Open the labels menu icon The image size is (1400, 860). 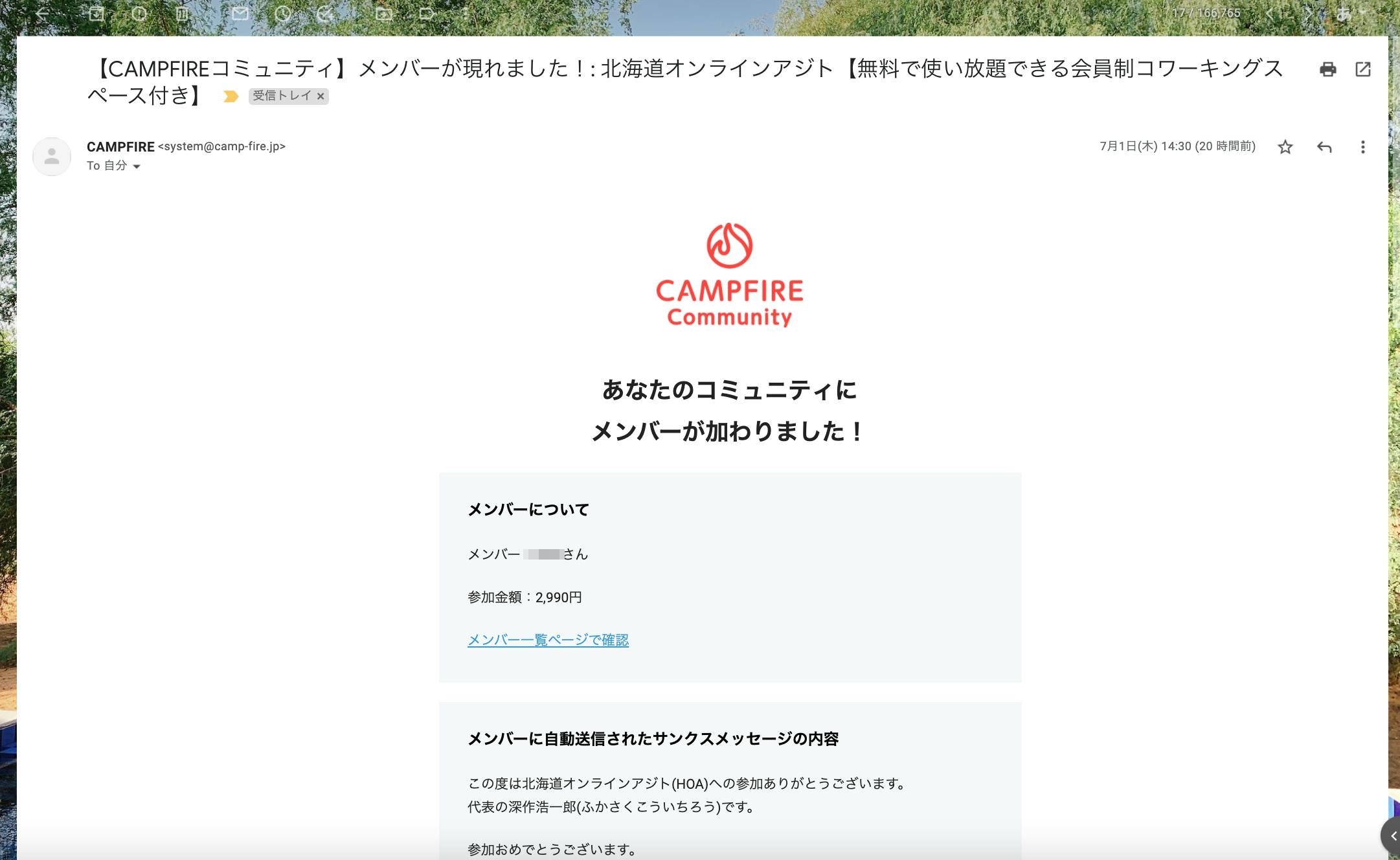pyautogui.click(x=427, y=14)
